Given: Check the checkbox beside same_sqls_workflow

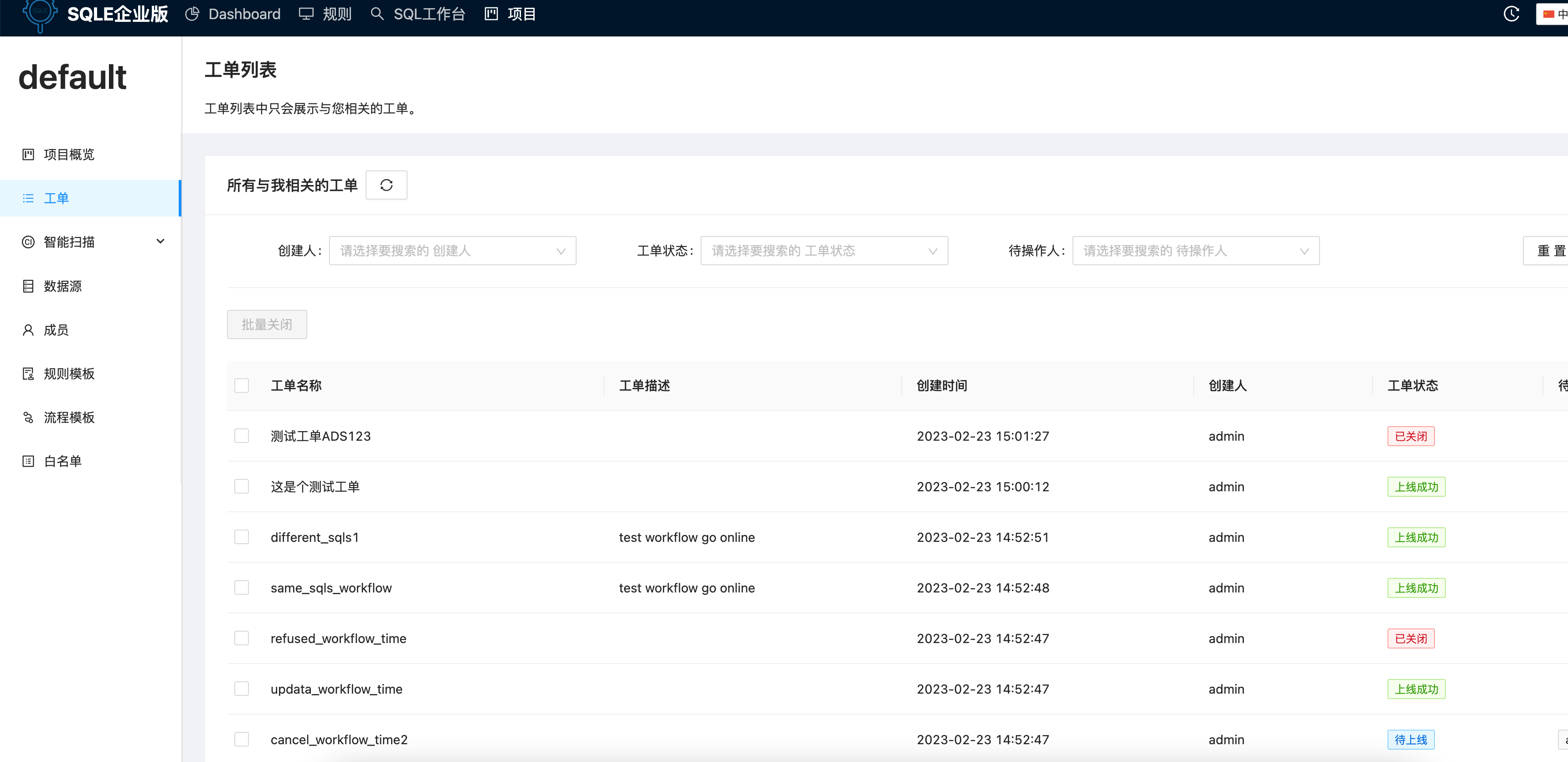Looking at the screenshot, I should [x=242, y=587].
